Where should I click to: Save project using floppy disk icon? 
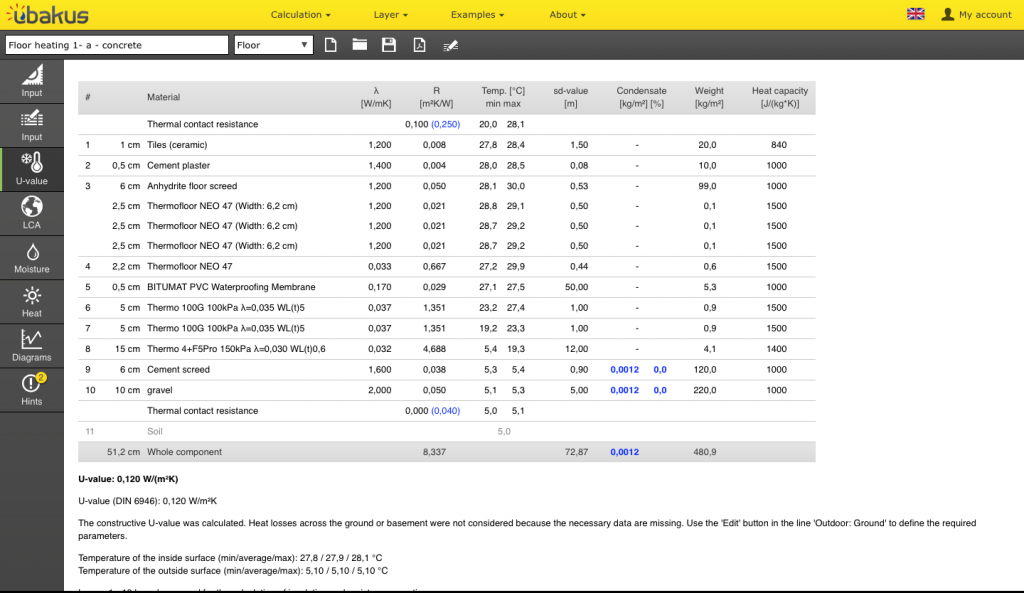pyautogui.click(x=389, y=45)
